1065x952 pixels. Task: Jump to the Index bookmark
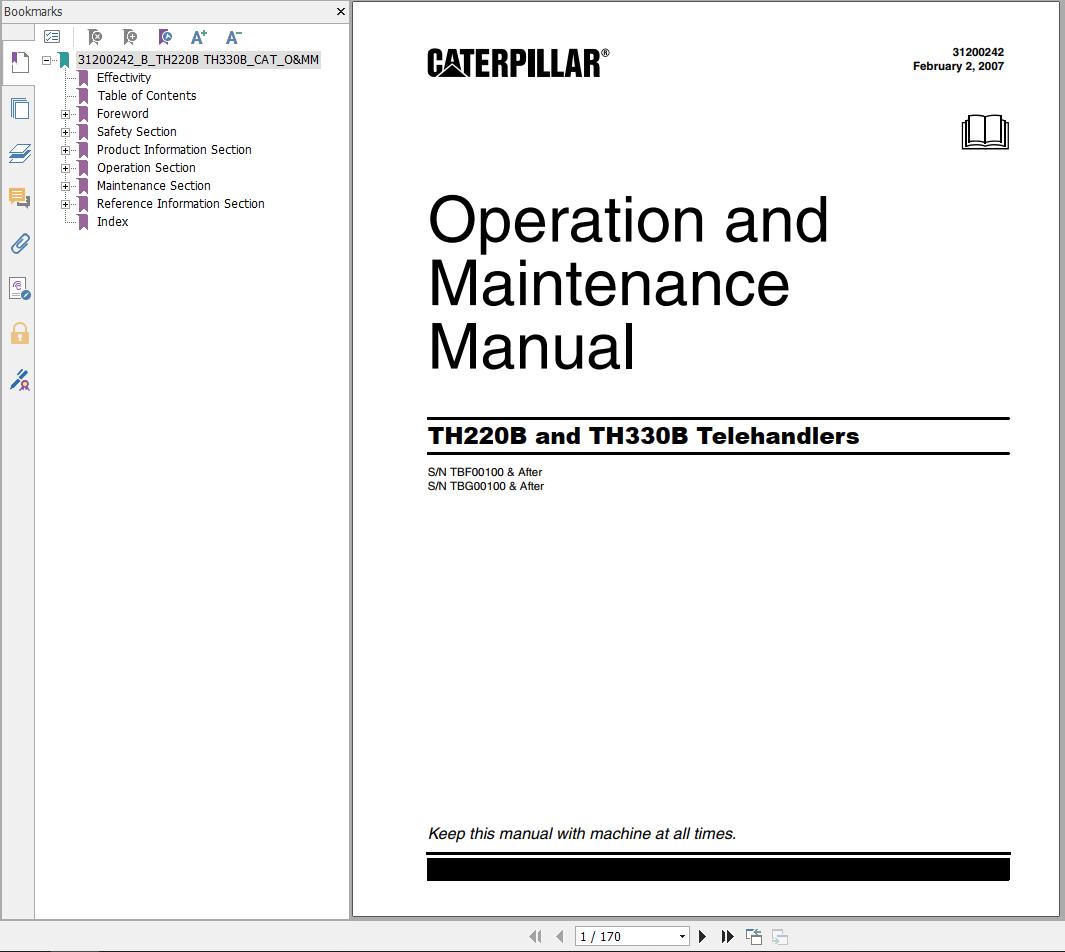click(112, 221)
